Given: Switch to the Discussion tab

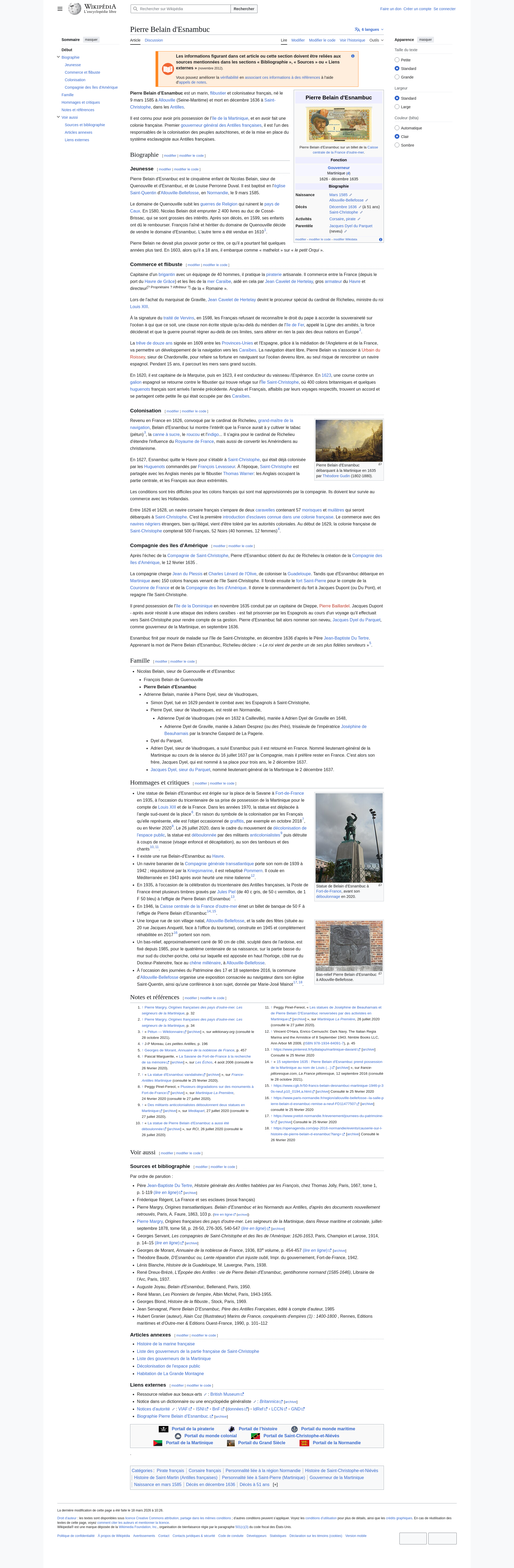Looking at the screenshot, I should click(x=153, y=40).
